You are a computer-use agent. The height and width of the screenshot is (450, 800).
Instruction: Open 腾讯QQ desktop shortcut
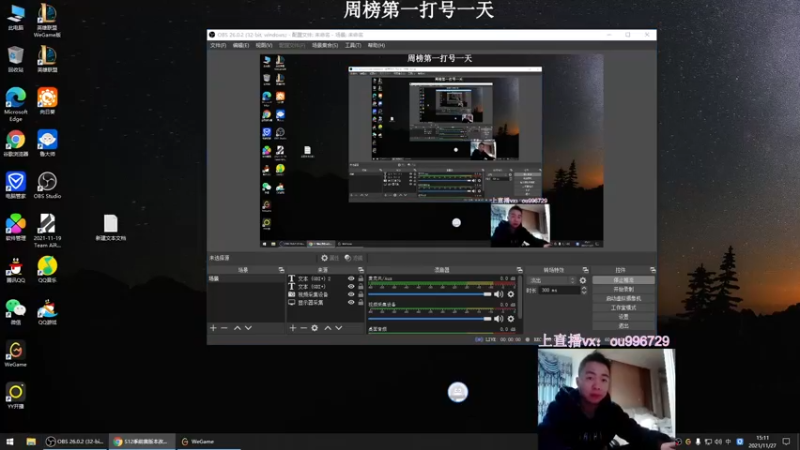(x=15, y=270)
